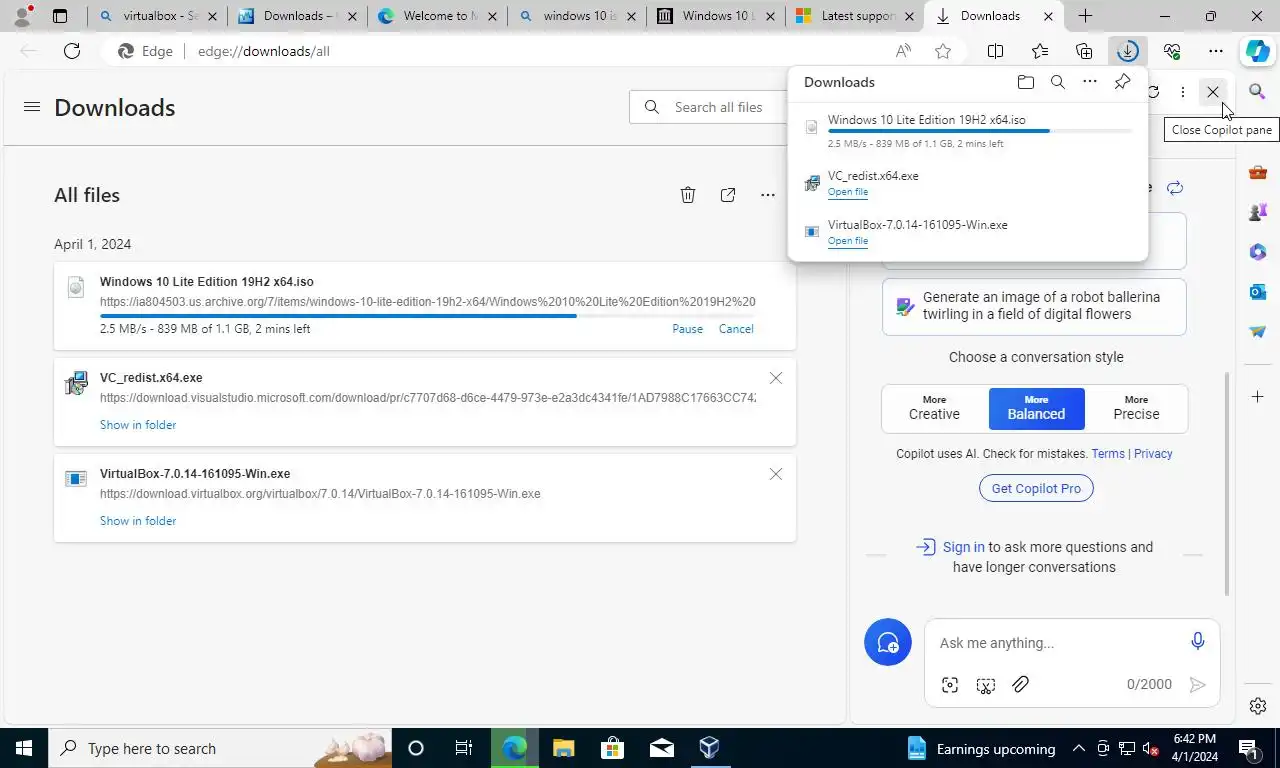
Task: Select More Balanced conversation style
Action: pyautogui.click(x=1036, y=408)
